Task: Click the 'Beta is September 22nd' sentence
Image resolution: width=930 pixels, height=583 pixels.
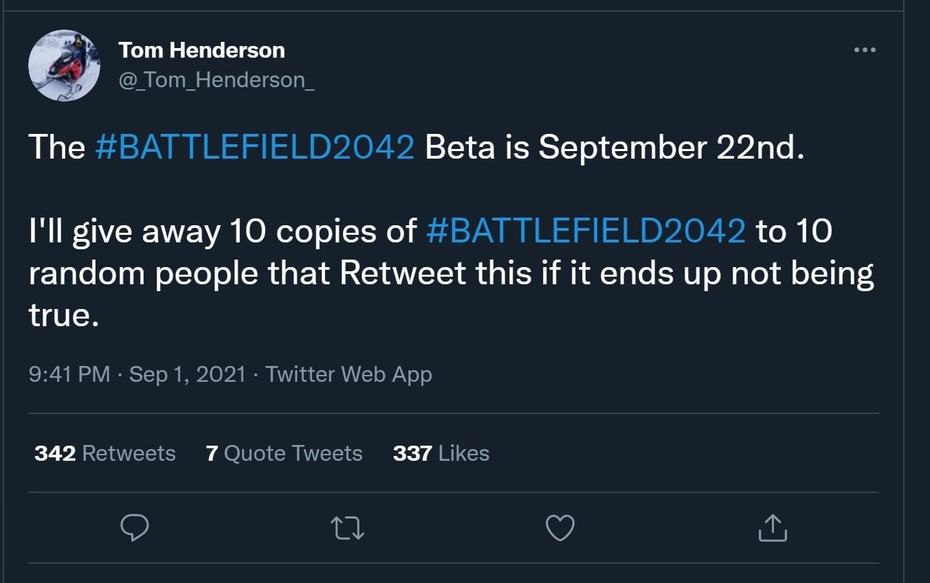Action: pos(614,148)
